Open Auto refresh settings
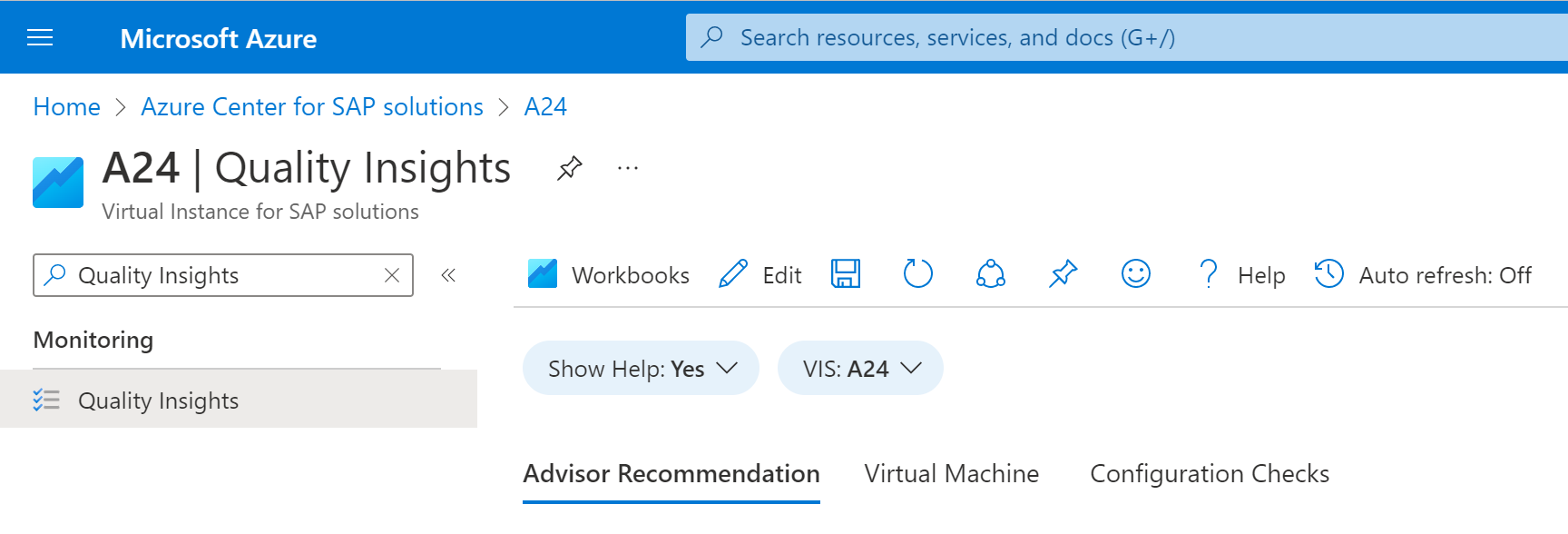1568x534 pixels. point(1423,275)
